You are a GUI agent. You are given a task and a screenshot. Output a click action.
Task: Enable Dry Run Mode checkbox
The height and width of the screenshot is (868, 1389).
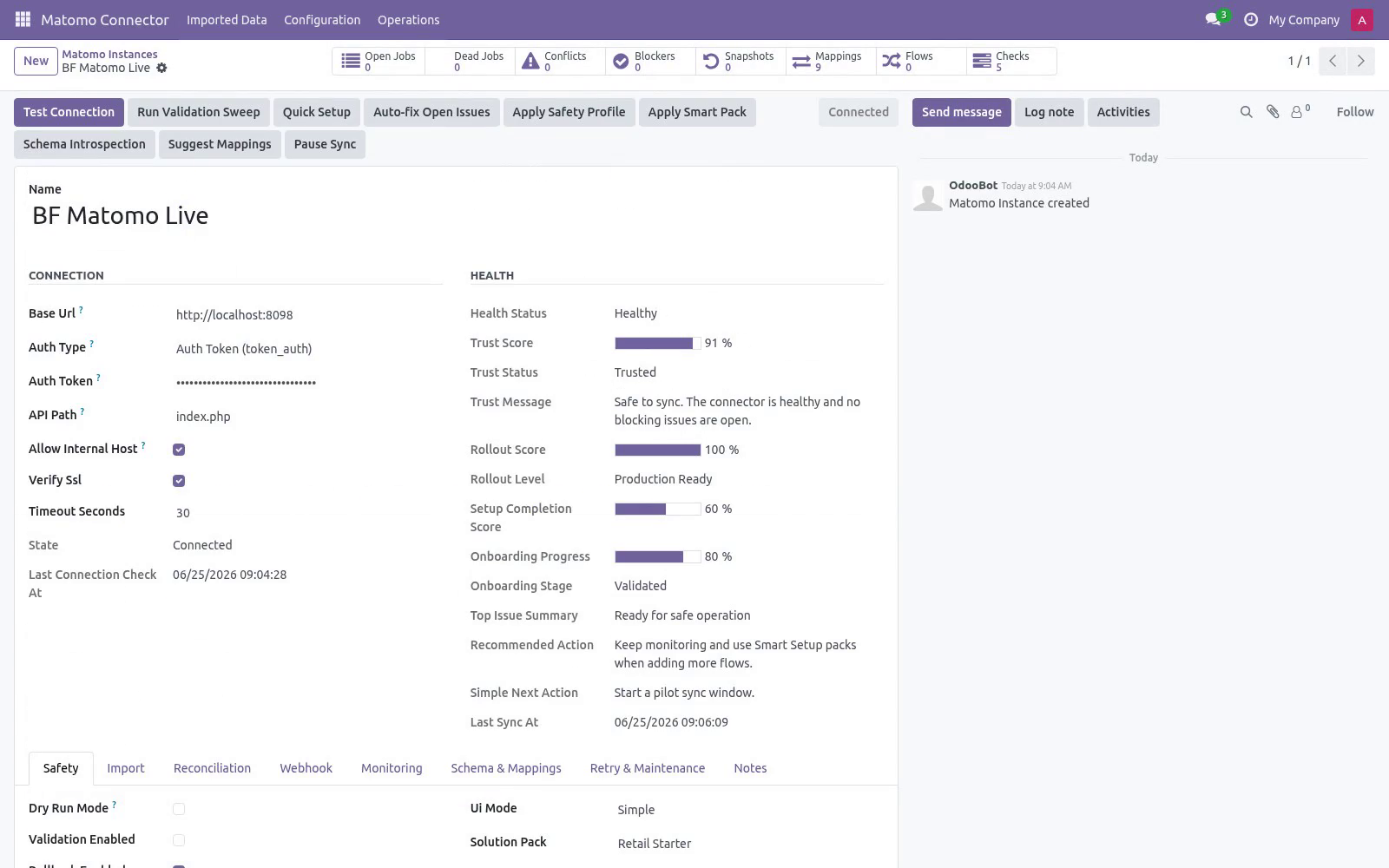[x=179, y=809]
